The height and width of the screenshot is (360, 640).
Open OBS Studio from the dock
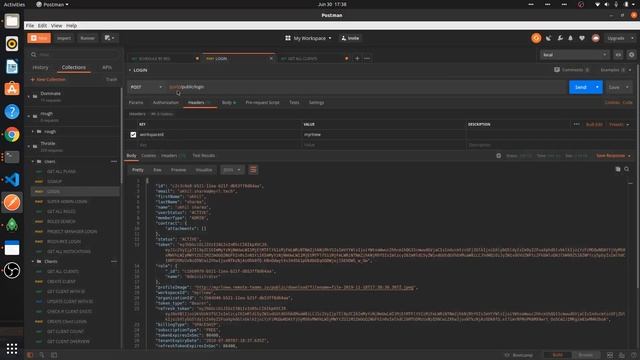coord(12,270)
